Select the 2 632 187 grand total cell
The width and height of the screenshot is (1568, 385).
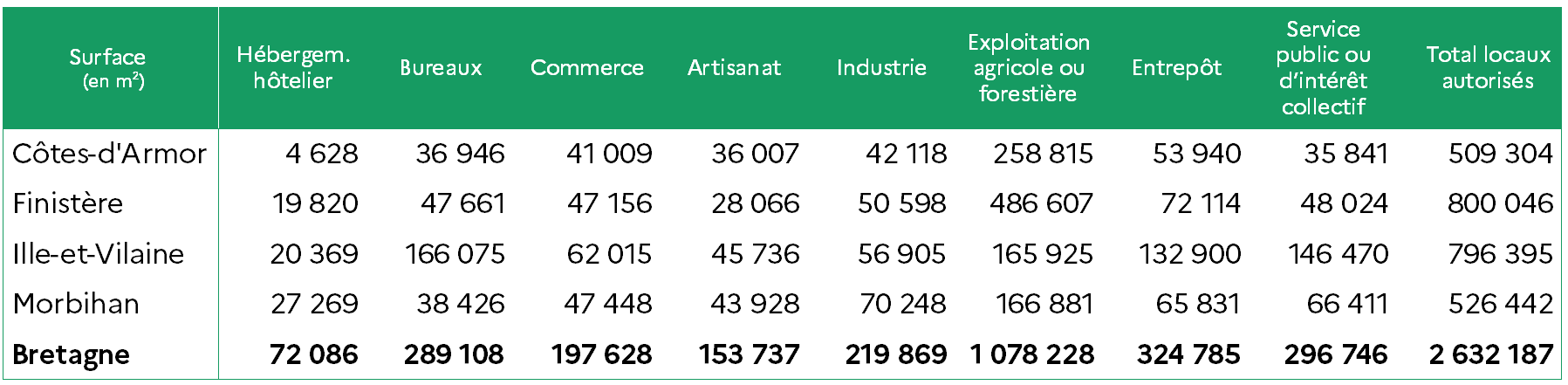pos(1491,354)
